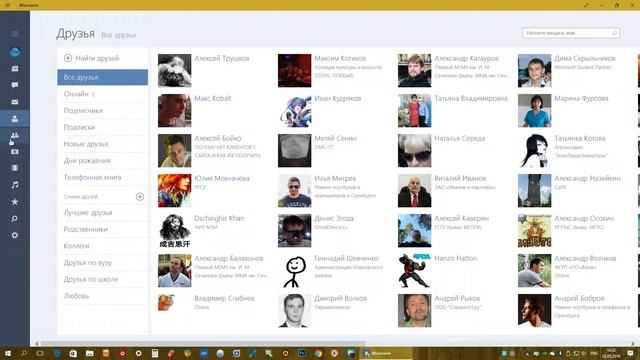Open the settings gear icon in the sidebar
The height and width of the screenshot is (360, 640).
coord(15,235)
